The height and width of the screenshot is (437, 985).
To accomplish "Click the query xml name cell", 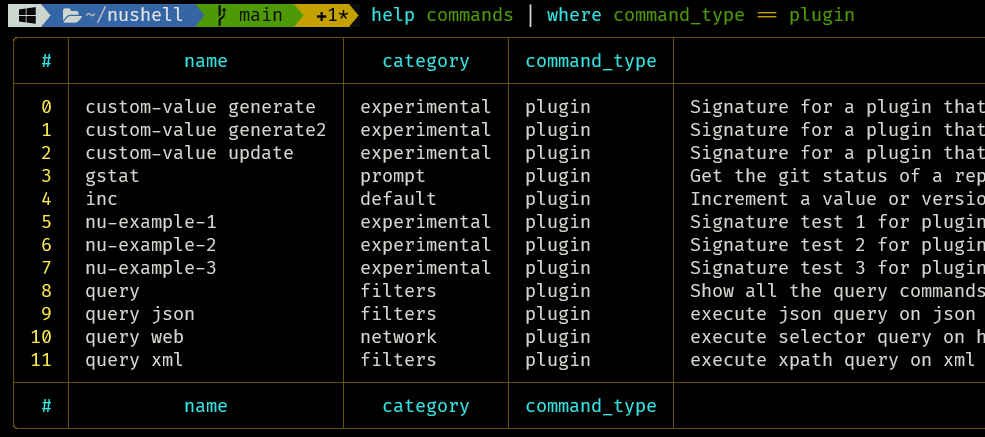I will 134,360.
